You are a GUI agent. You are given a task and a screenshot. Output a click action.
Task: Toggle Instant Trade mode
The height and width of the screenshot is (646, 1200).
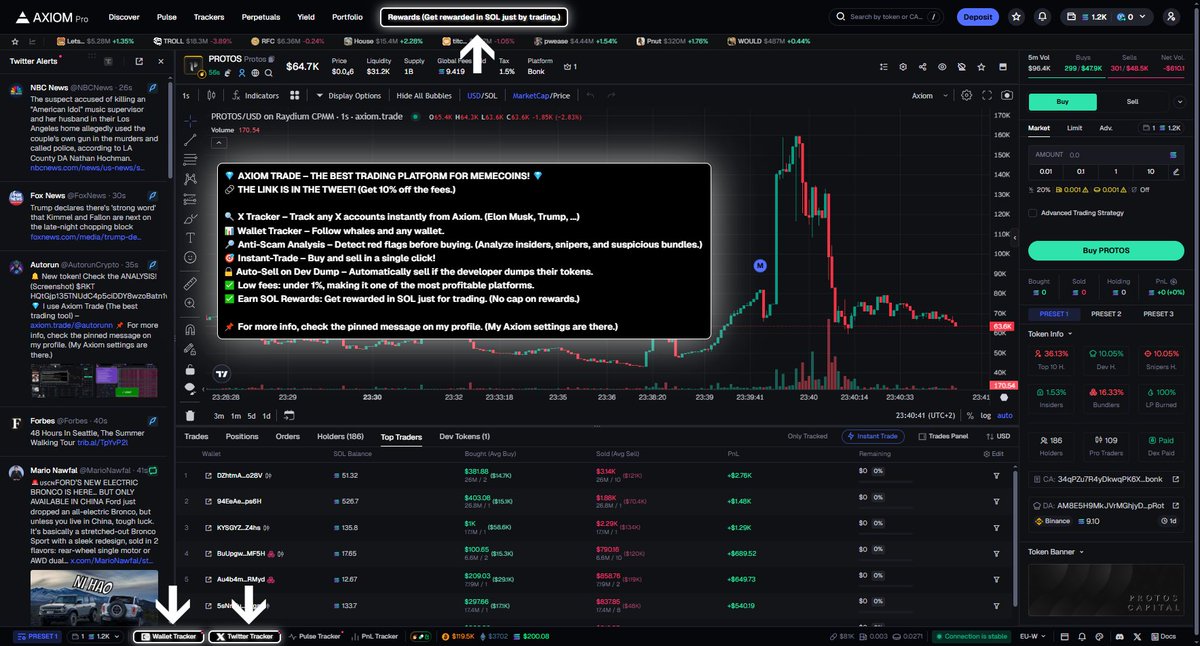(875, 437)
